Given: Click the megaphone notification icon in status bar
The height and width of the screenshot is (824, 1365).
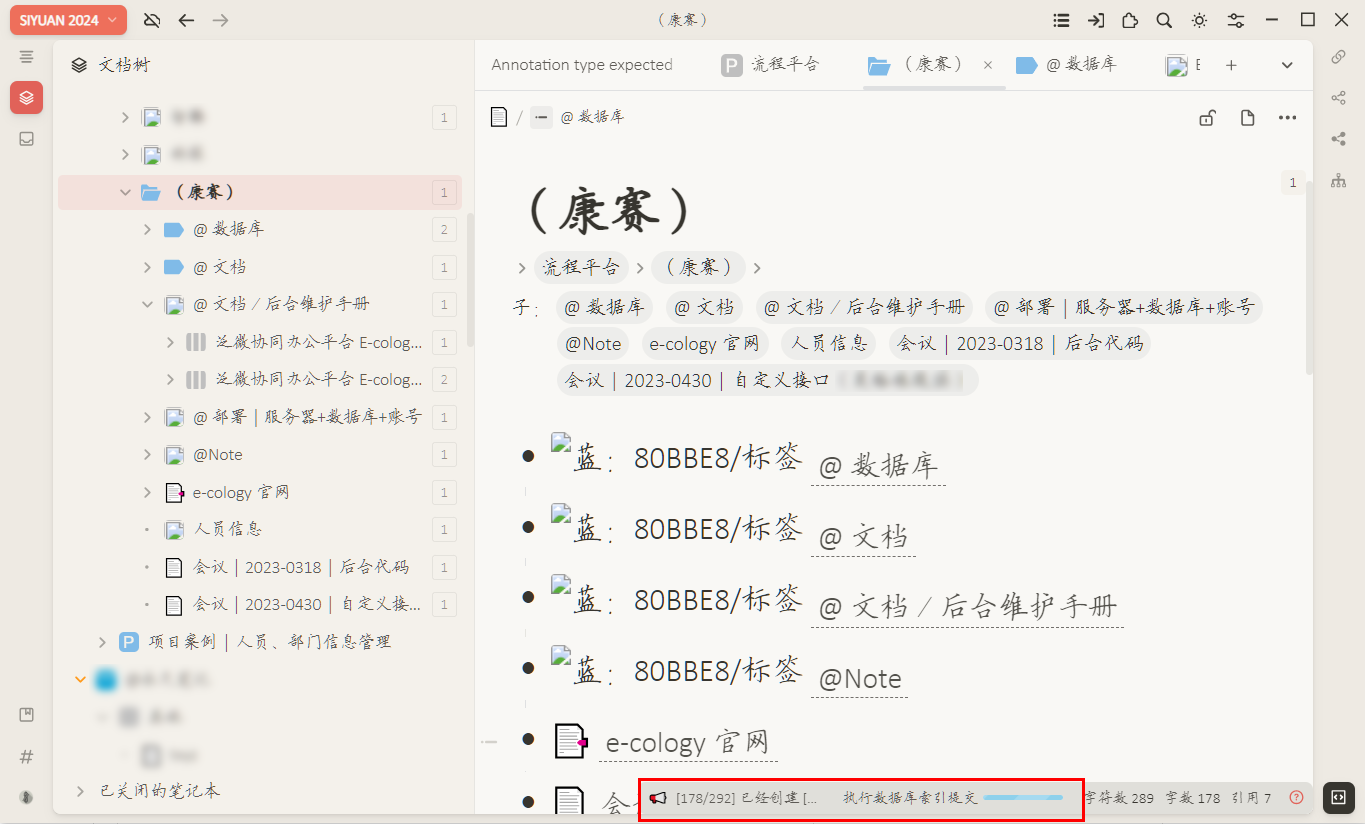Looking at the screenshot, I should (x=658, y=798).
